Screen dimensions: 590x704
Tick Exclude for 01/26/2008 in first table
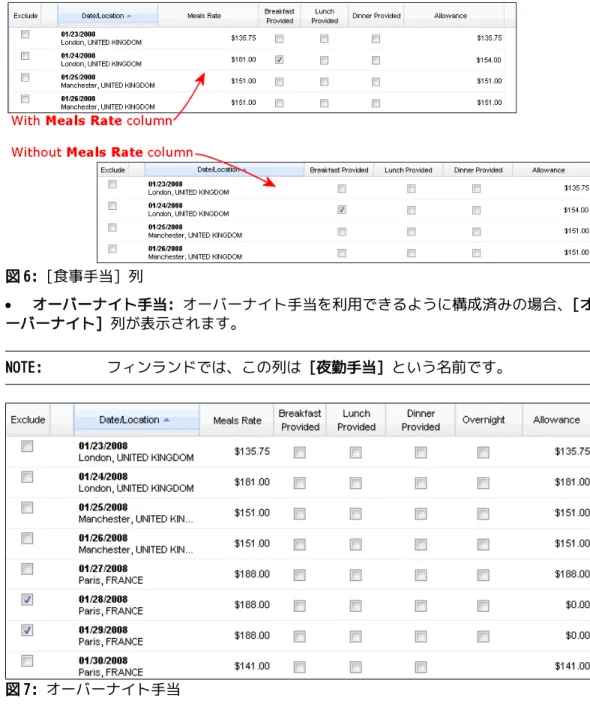(x=25, y=99)
